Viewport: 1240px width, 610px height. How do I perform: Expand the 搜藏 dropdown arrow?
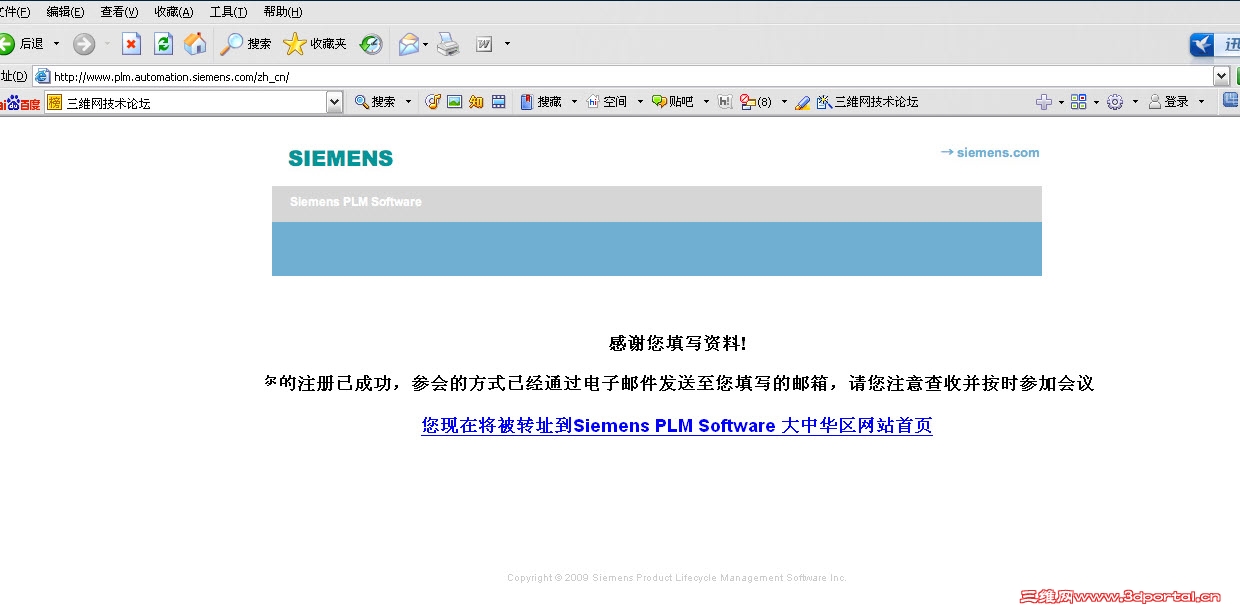tap(574, 102)
